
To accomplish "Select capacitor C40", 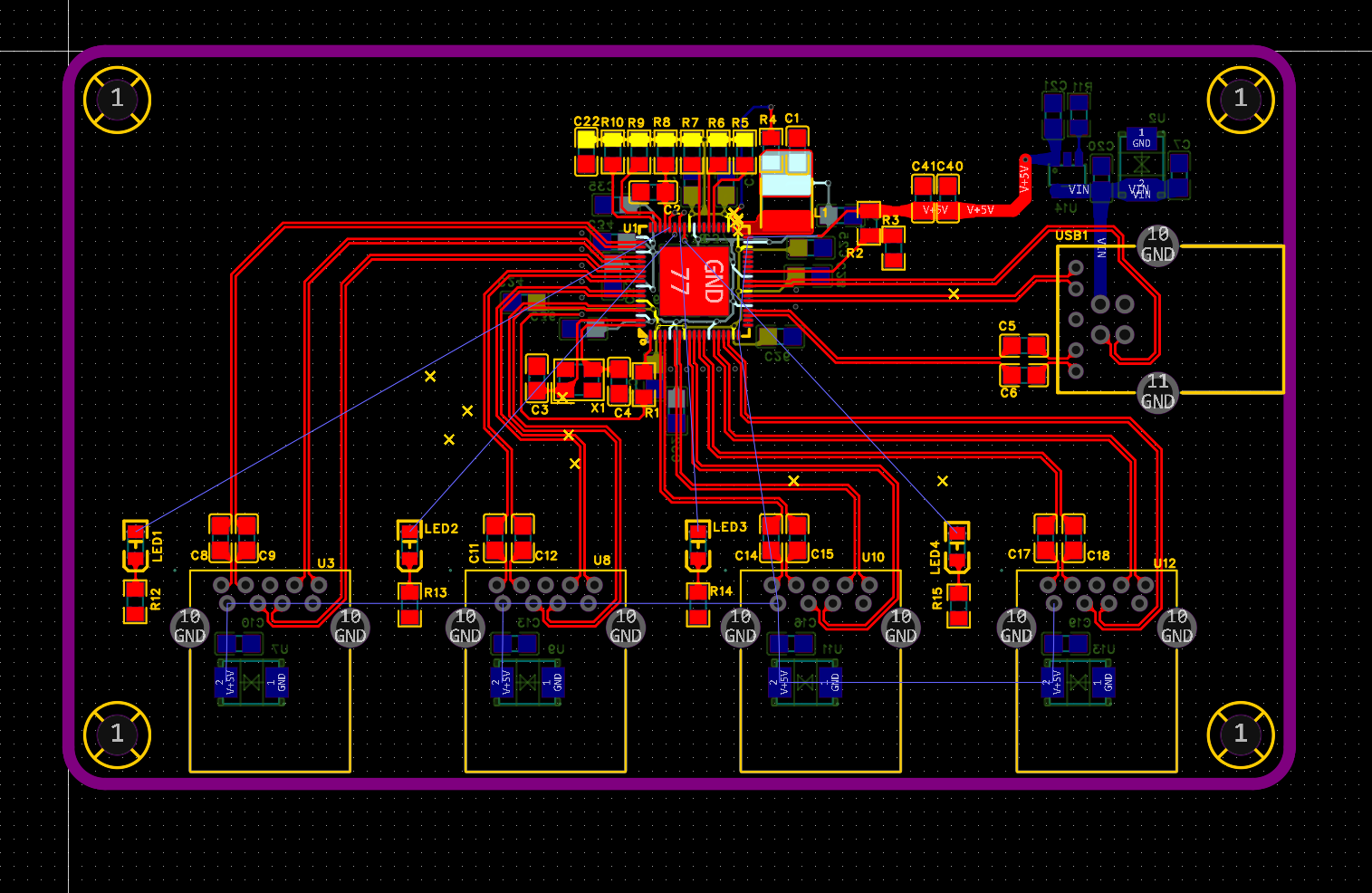I will [x=948, y=198].
